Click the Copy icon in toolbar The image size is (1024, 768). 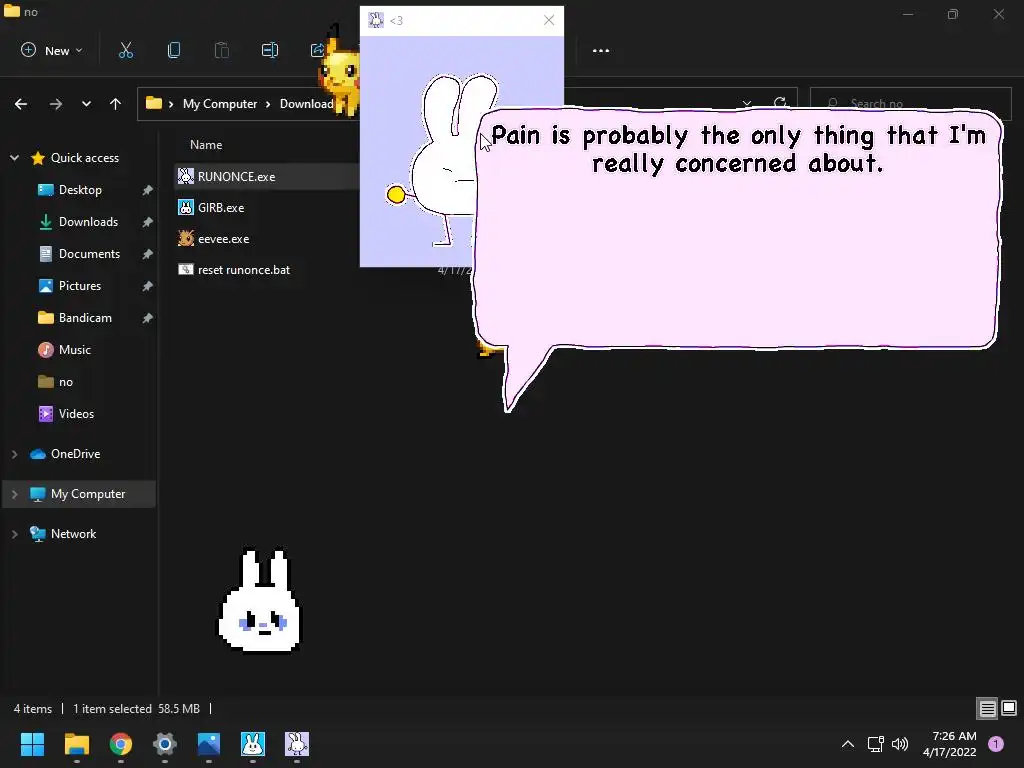pyautogui.click(x=174, y=50)
